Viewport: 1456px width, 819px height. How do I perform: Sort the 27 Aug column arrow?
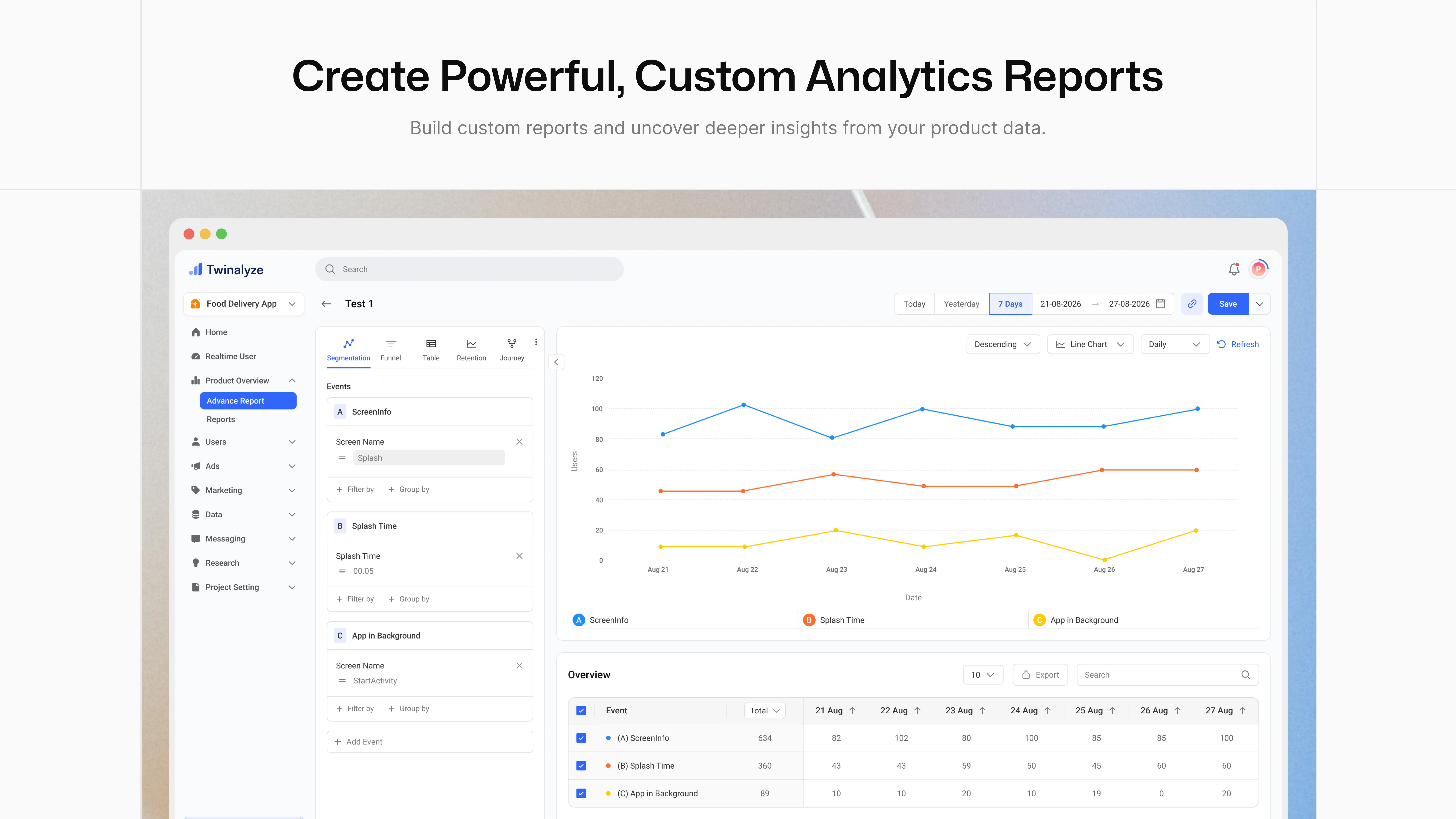pos(1242,711)
